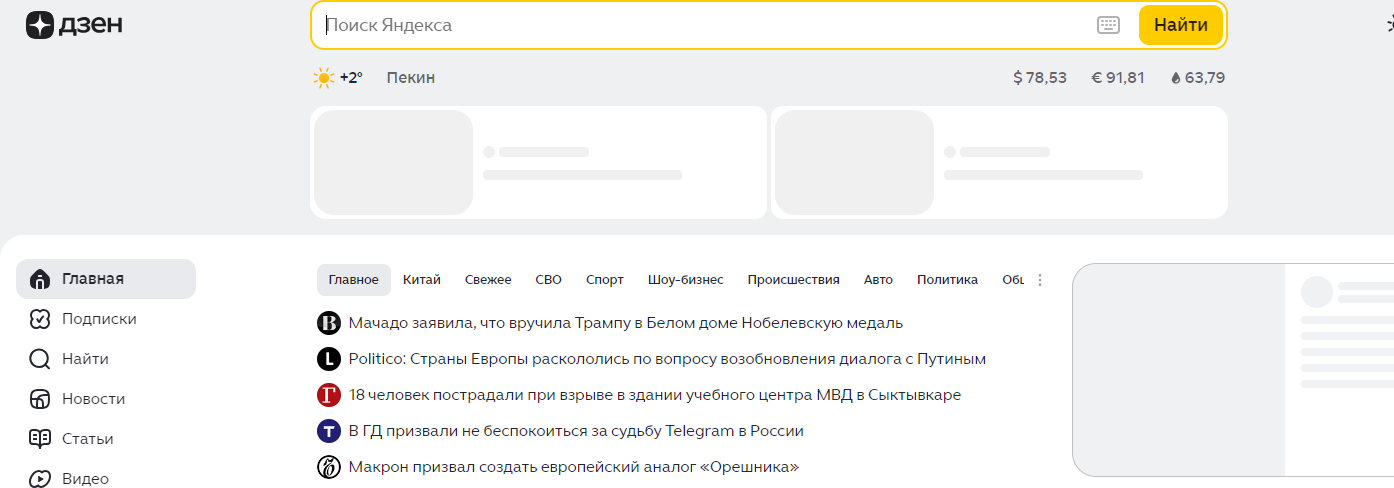
Task: Open Новости sidebar icon
Action: click(x=40, y=399)
